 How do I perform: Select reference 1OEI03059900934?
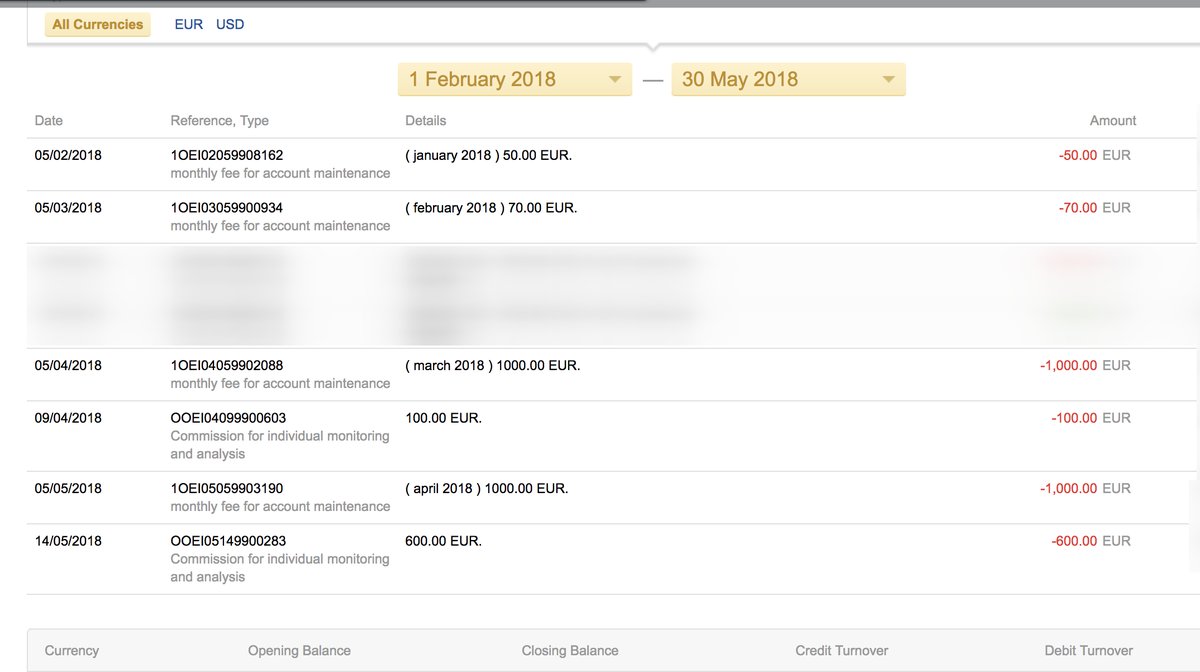(227, 208)
